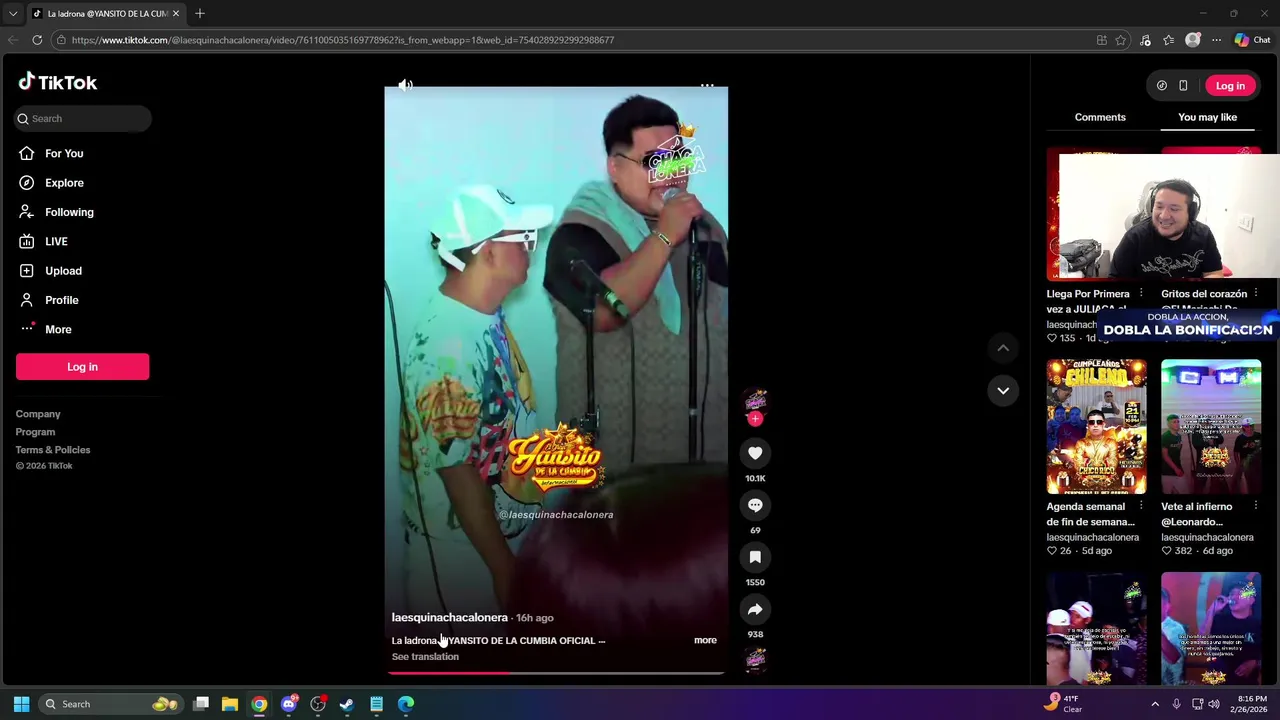Open the creator's avatar beside the video
Image resolution: width=1280 pixels, height=720 pixels.
pyautogui.click(x=755, y=401)
